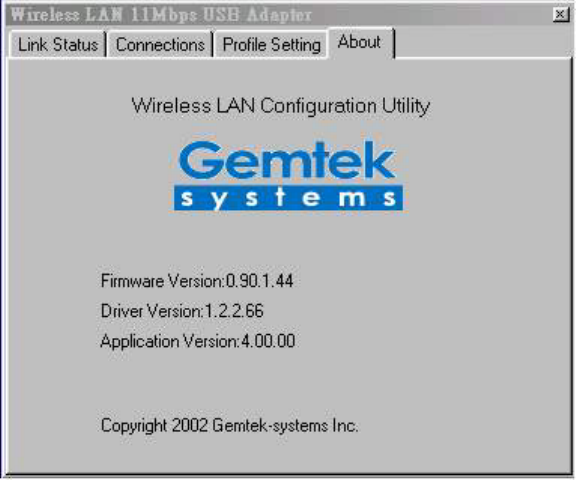Click the year 2002 in the copyright line

pos(190,425)
